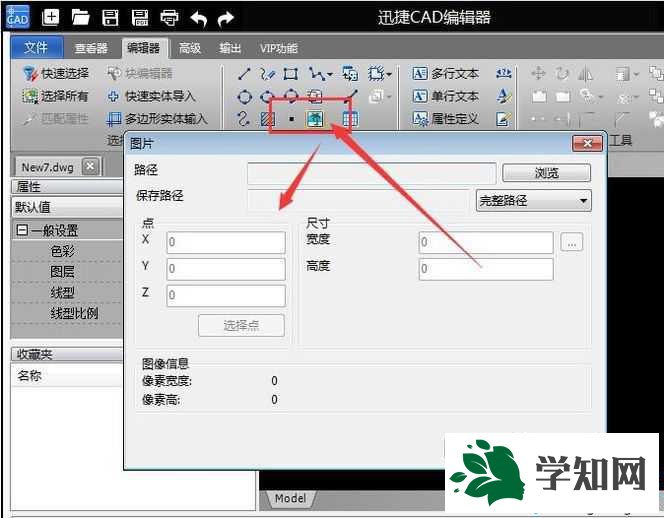
Task: Click the Save As icon
Action: click(x=140, y=17)
